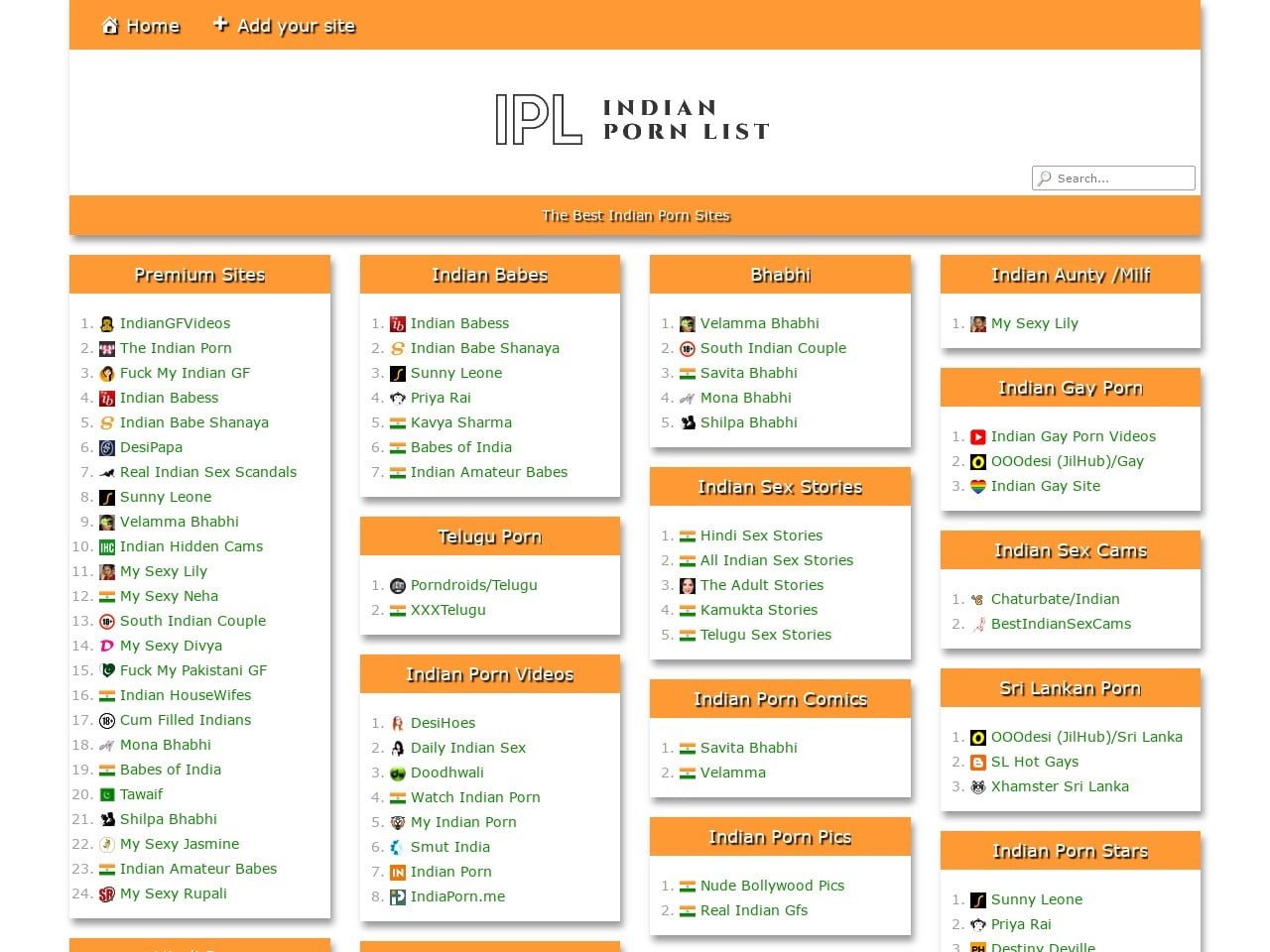Click the IndiaPorn.me favicon
Viewport: 1270px width, 952px height.
(398, 897)
